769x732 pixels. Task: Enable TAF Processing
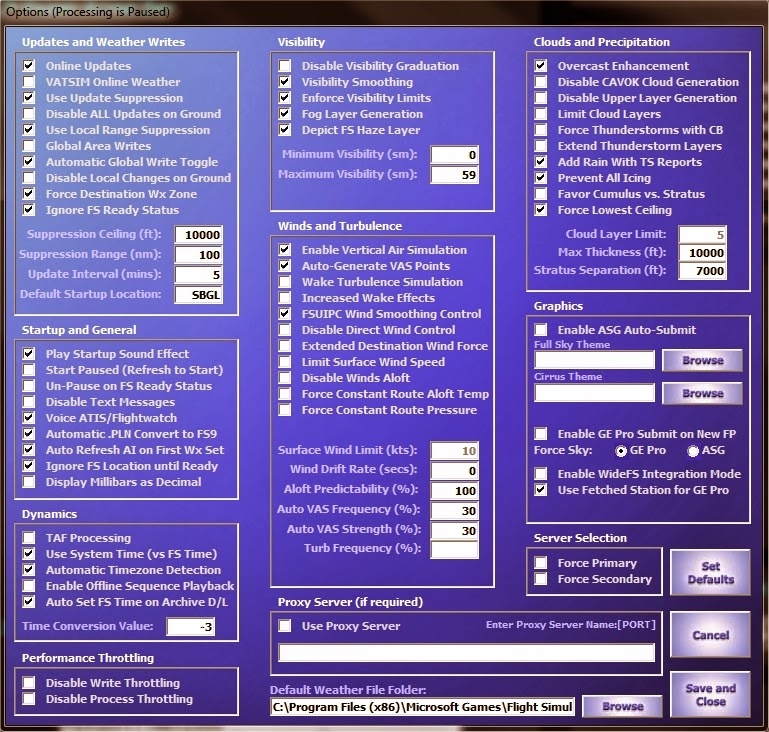point(29,538)
